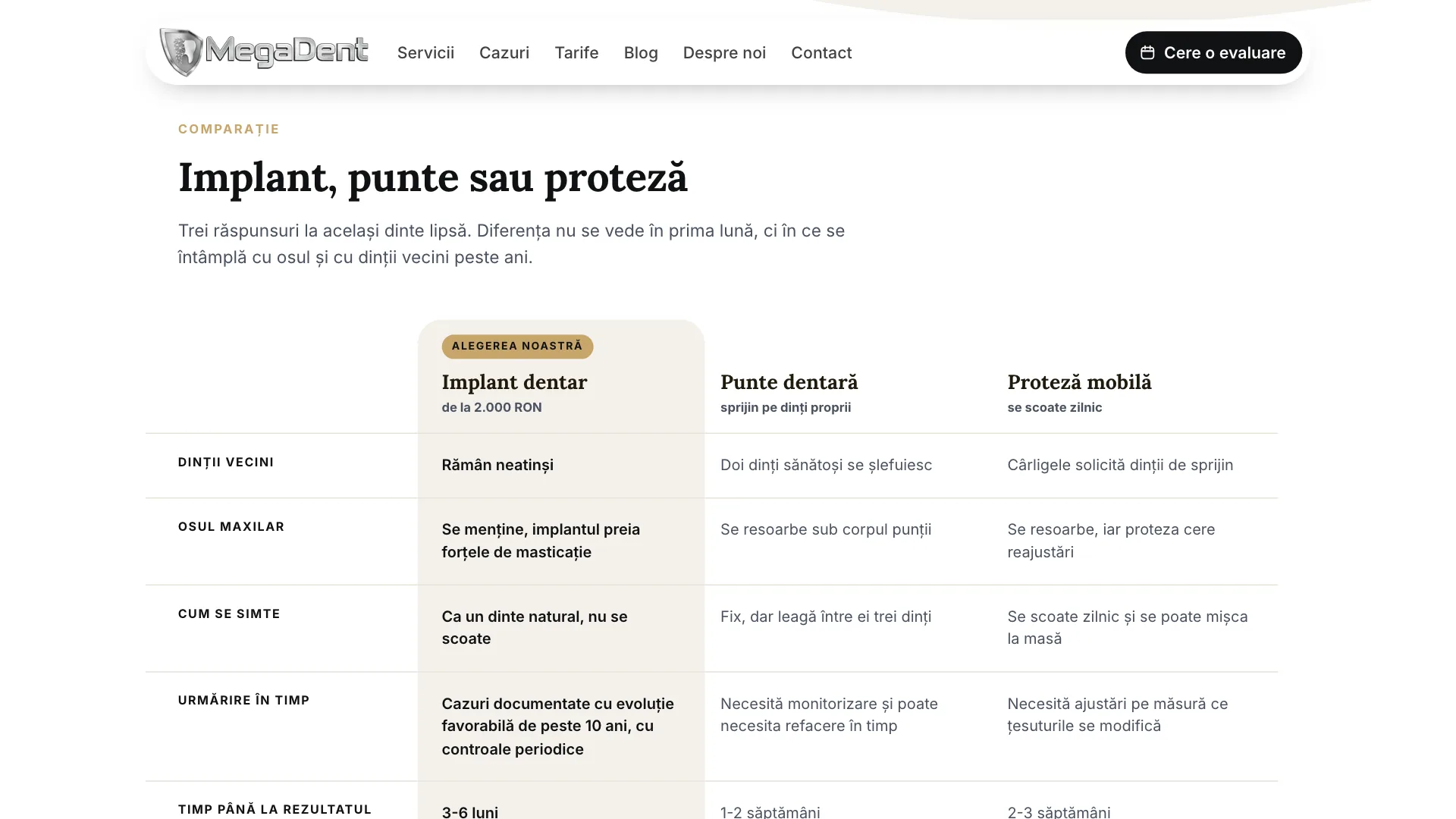Click the subtitle se scoate zilnic
The image size is (1456, 819).
pos(1055,407)
